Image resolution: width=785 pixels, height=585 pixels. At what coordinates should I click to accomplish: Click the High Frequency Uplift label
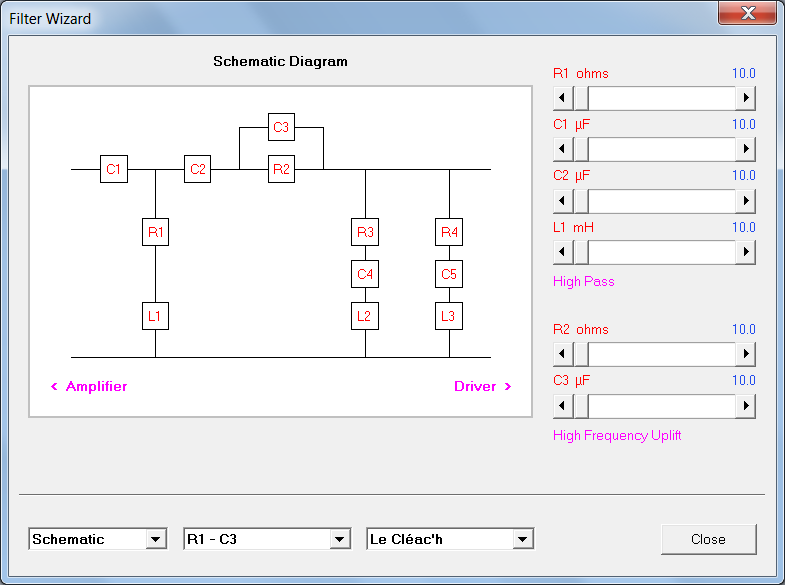pyautogui.click(x=617, y=435)
